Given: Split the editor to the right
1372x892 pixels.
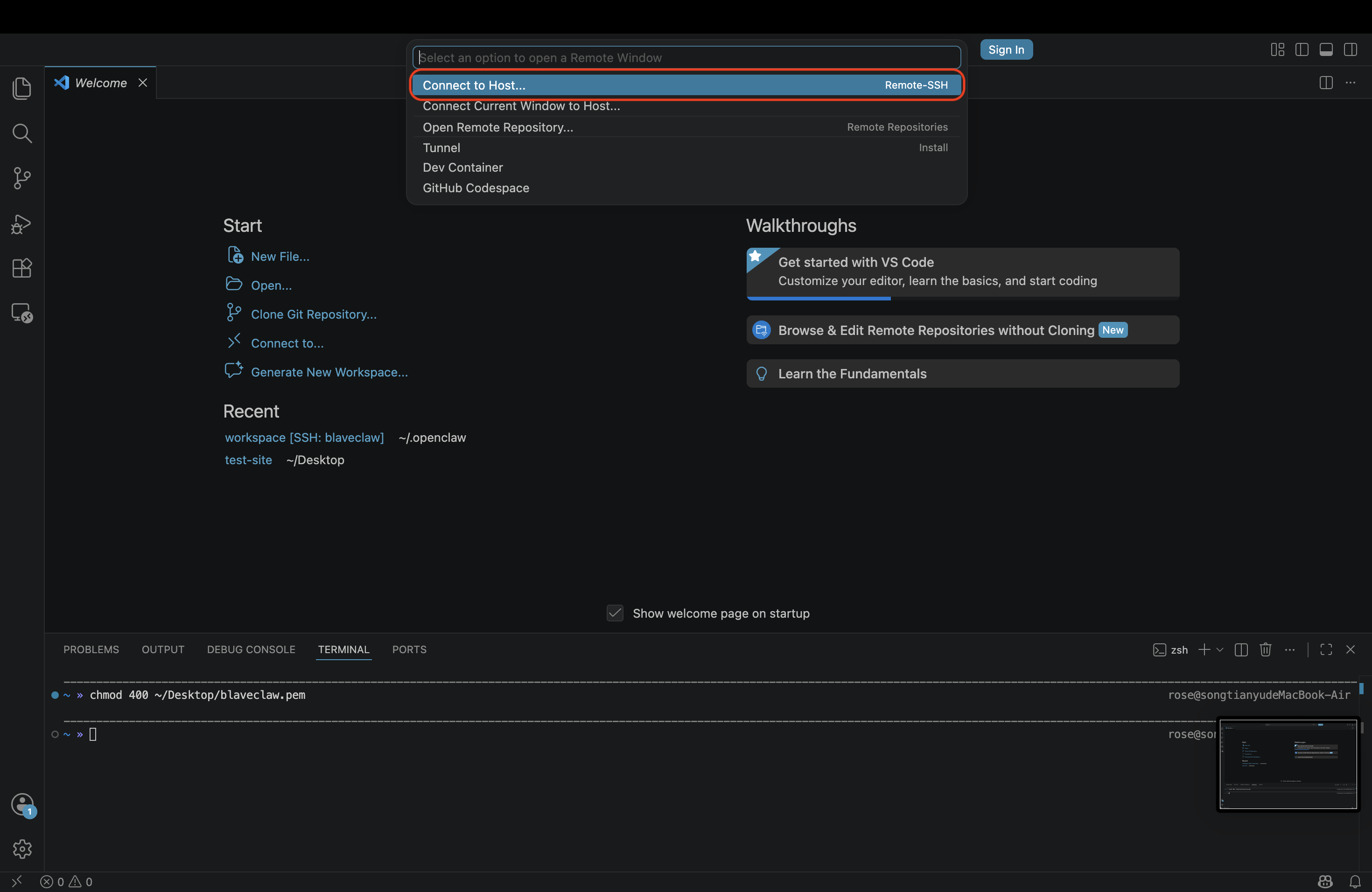Looking at the screenshot, I should [x=1326, y=83].
